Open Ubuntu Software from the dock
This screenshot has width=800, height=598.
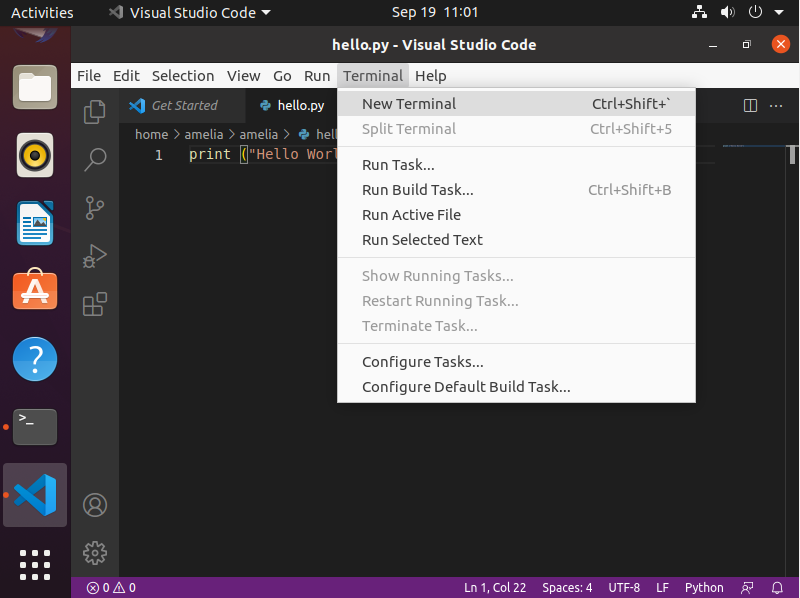click(x=35, y=289)
